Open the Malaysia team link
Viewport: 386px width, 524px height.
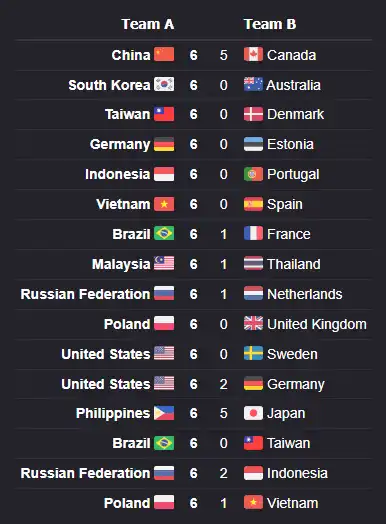(x=121, y=264)
